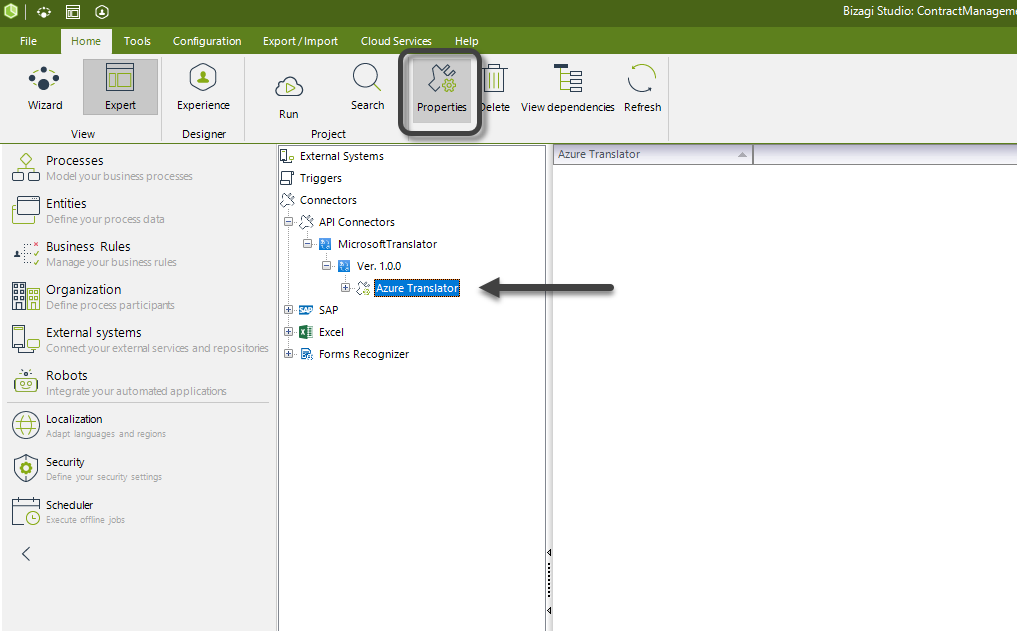Click the wizard quick-access icon in title bar
The width and height of the screenshot is (1017, 631).
[44, 12]
